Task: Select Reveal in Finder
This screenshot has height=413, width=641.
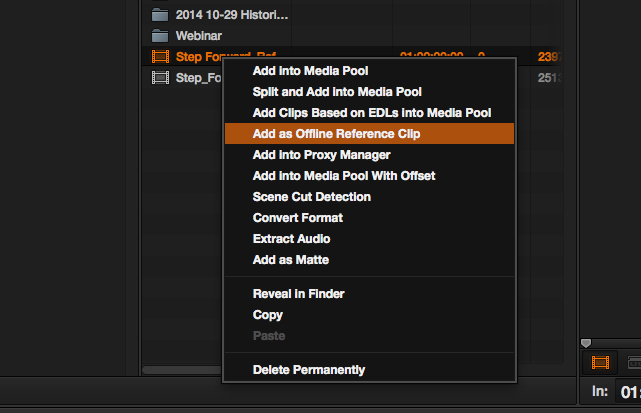Action: pos(298,294)
